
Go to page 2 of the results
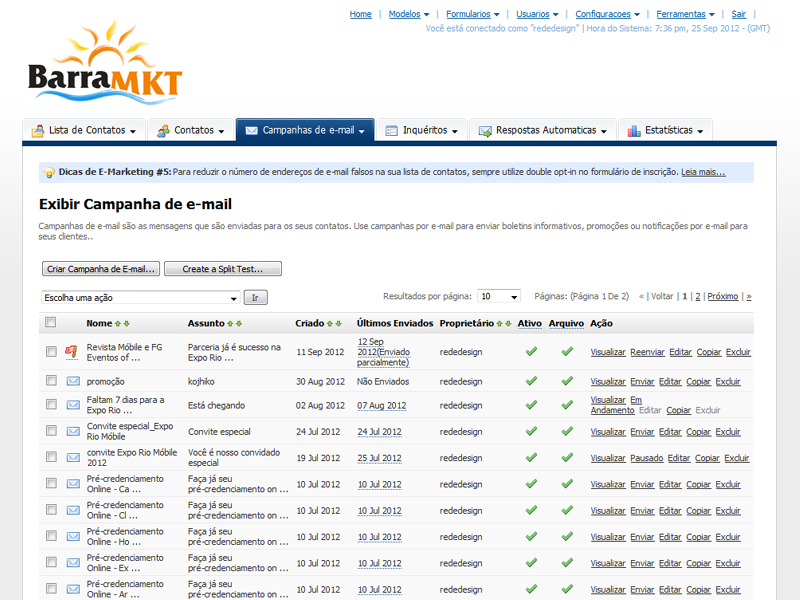point(697,296)
